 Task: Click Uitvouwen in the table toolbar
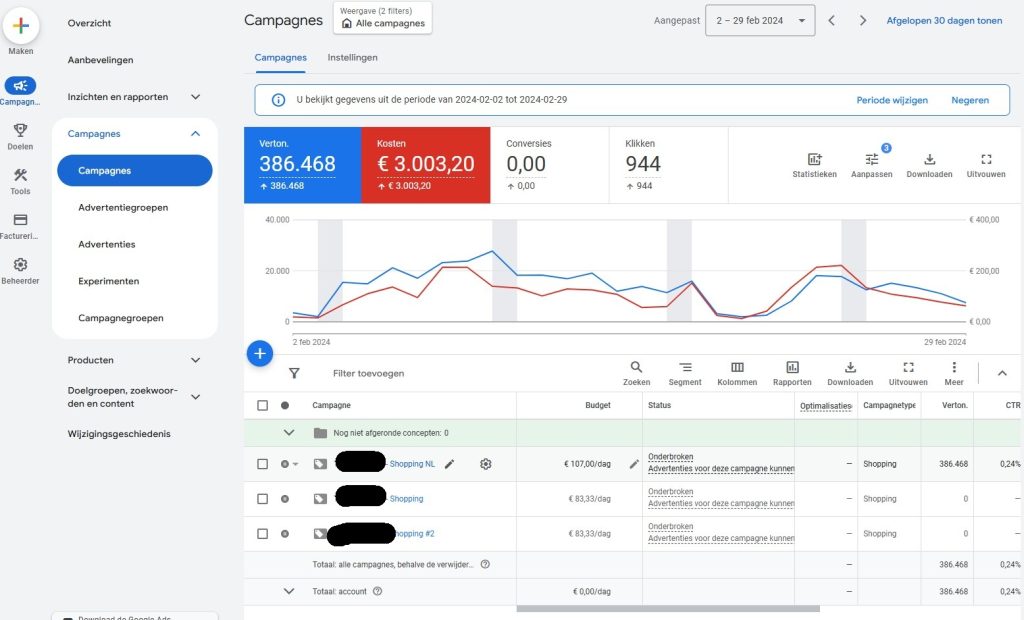[908, 367]
